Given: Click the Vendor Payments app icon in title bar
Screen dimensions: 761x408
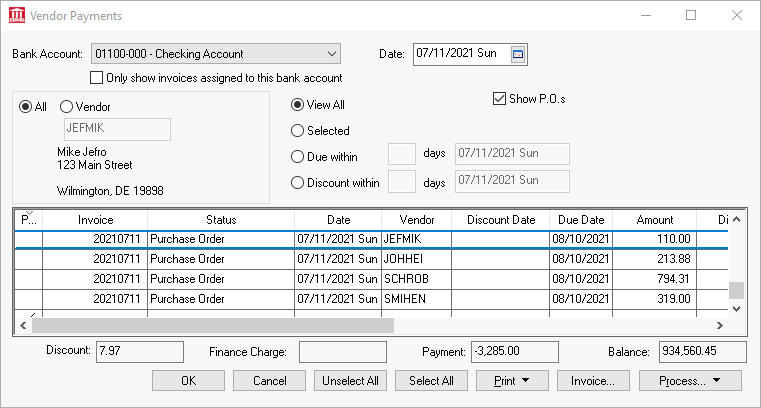Looking at the screenshot, I should tap(17, 15).
